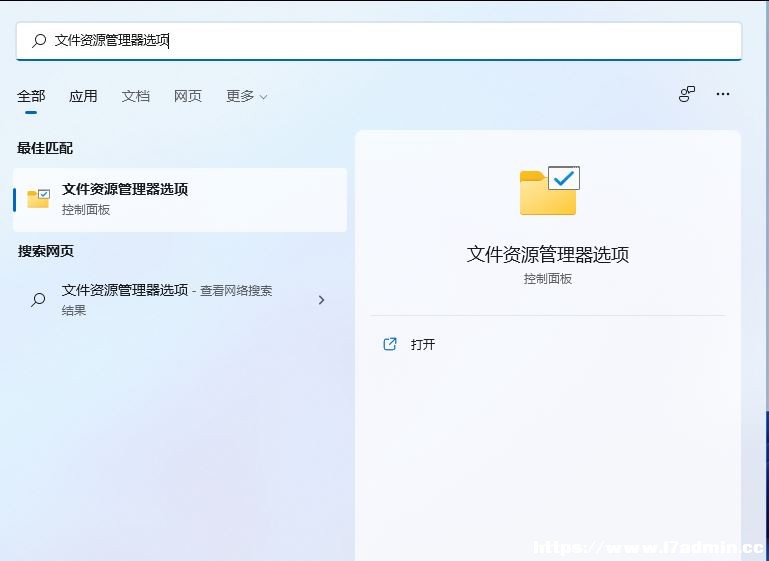Click the 搜索网页 section heading
769x561 pixels.
(x=46, y=251)
